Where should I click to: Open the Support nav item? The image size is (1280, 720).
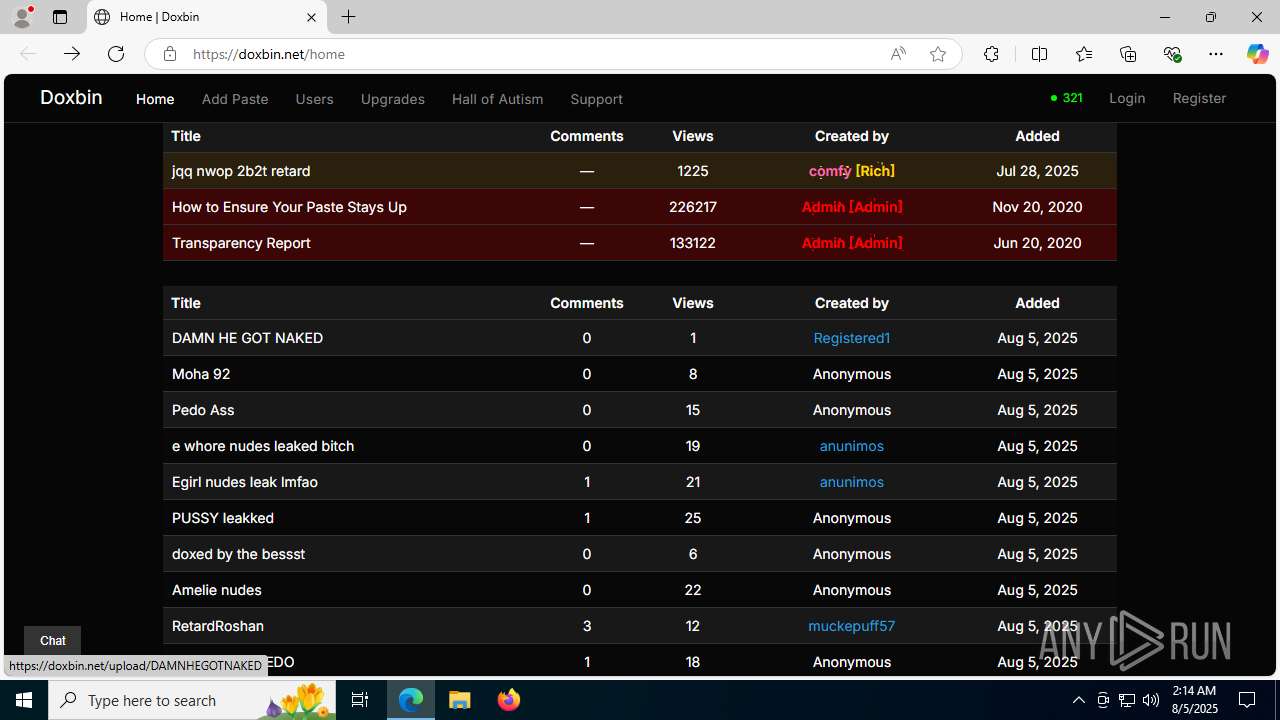[596, 99]
